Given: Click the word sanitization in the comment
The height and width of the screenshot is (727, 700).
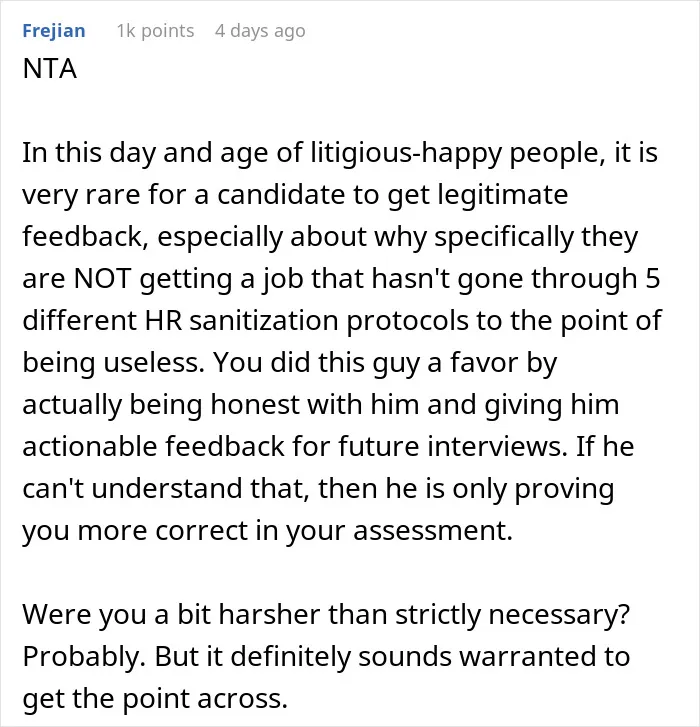Looking at the screenshot, I should click(264, 320).
